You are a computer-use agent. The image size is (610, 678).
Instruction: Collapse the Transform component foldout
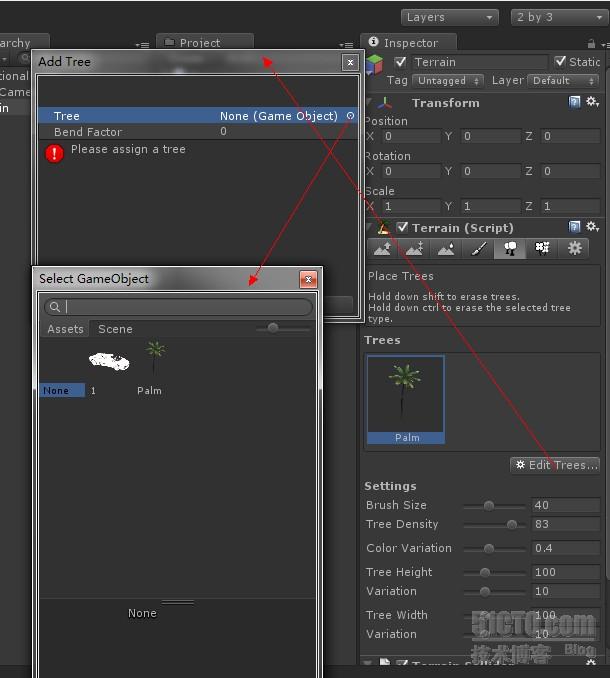[369, 102]
